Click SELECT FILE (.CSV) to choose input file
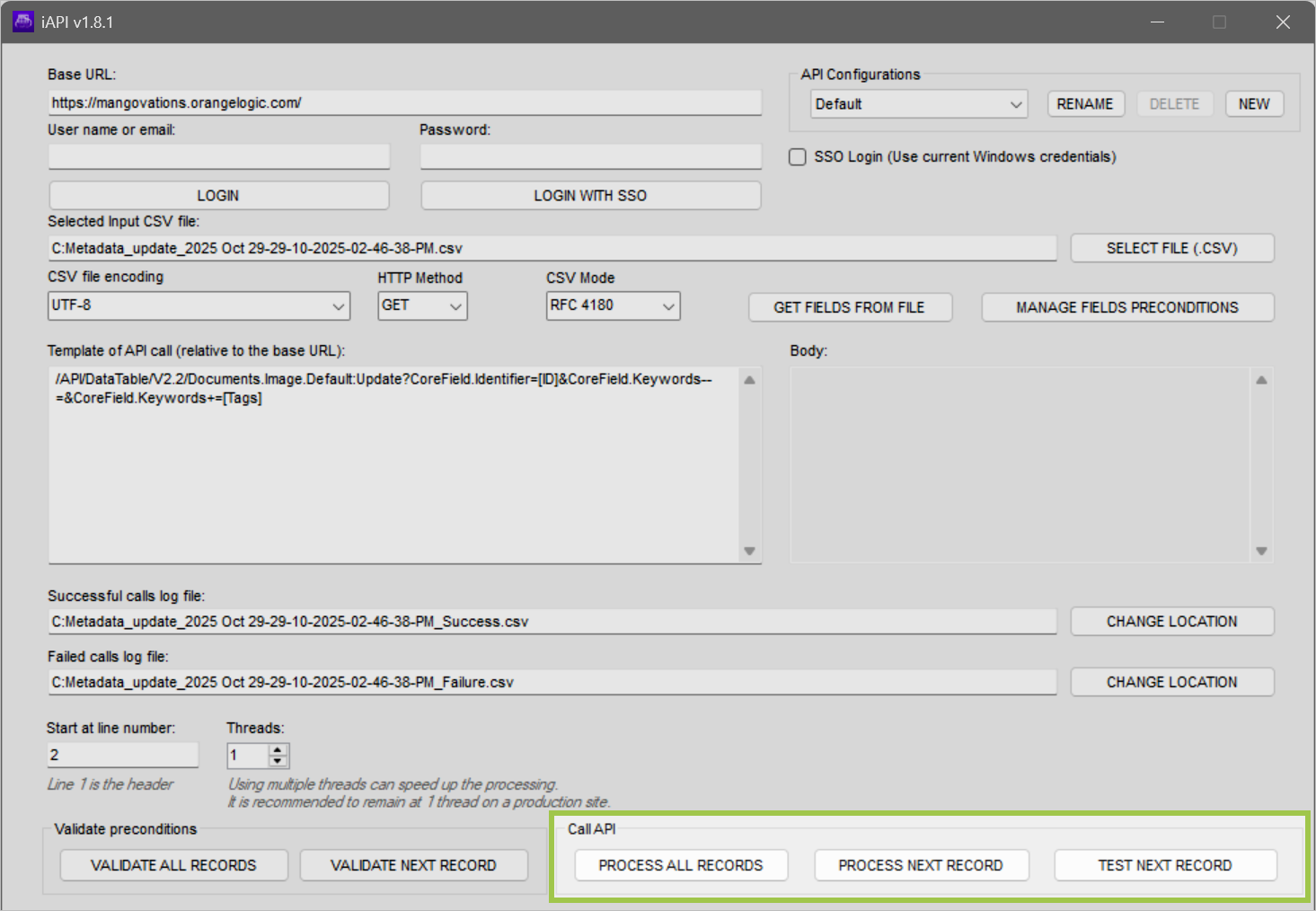This screenshot has width=1316, height=911. [1171, 247]
